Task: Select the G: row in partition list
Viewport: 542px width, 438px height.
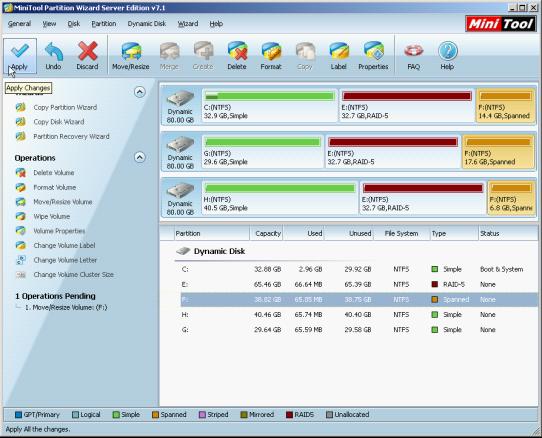Action: click(359, 330)
